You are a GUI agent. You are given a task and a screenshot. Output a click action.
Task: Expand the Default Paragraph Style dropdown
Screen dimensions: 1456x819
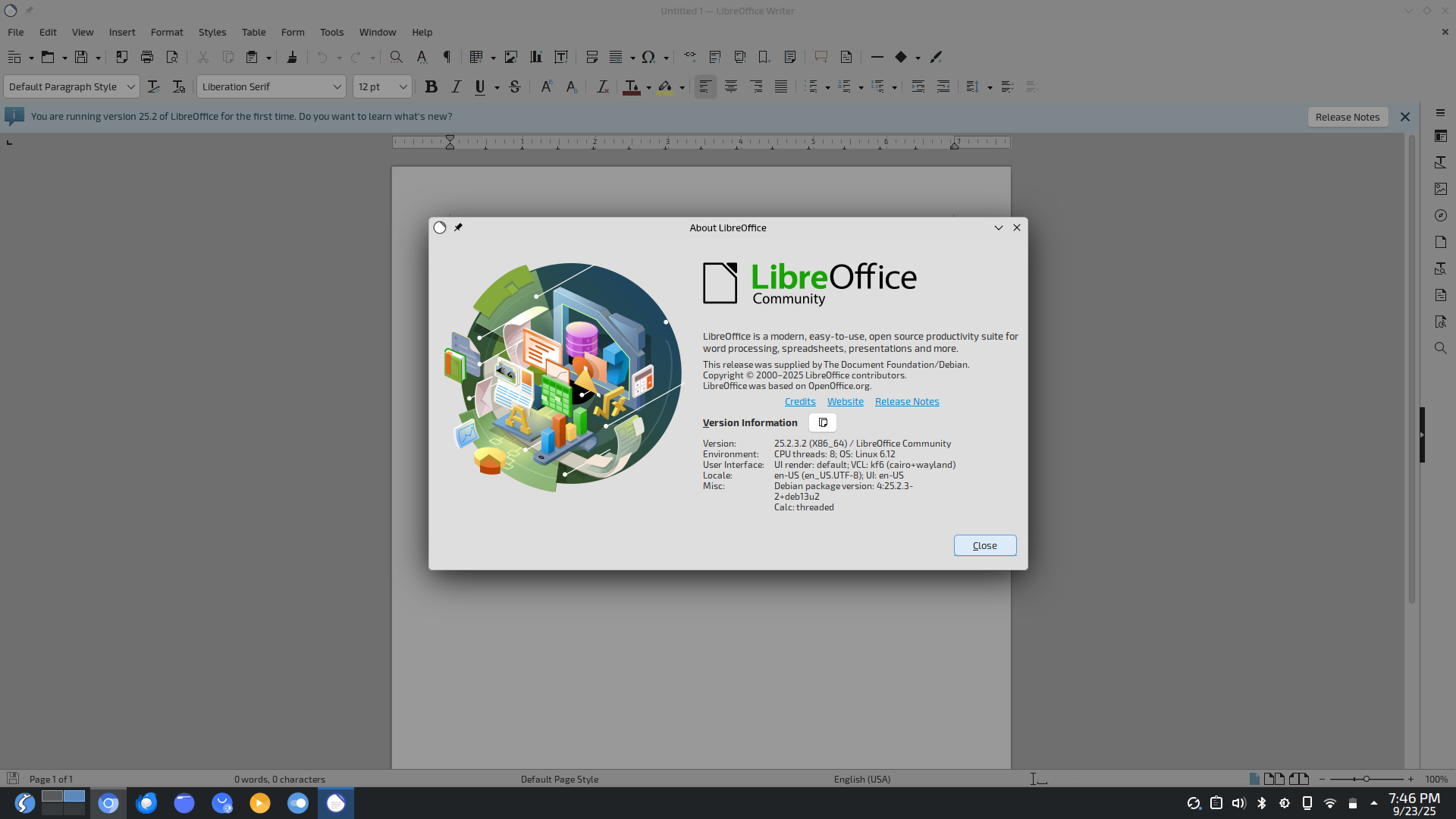pyautogui.click(x=130, y=87)
